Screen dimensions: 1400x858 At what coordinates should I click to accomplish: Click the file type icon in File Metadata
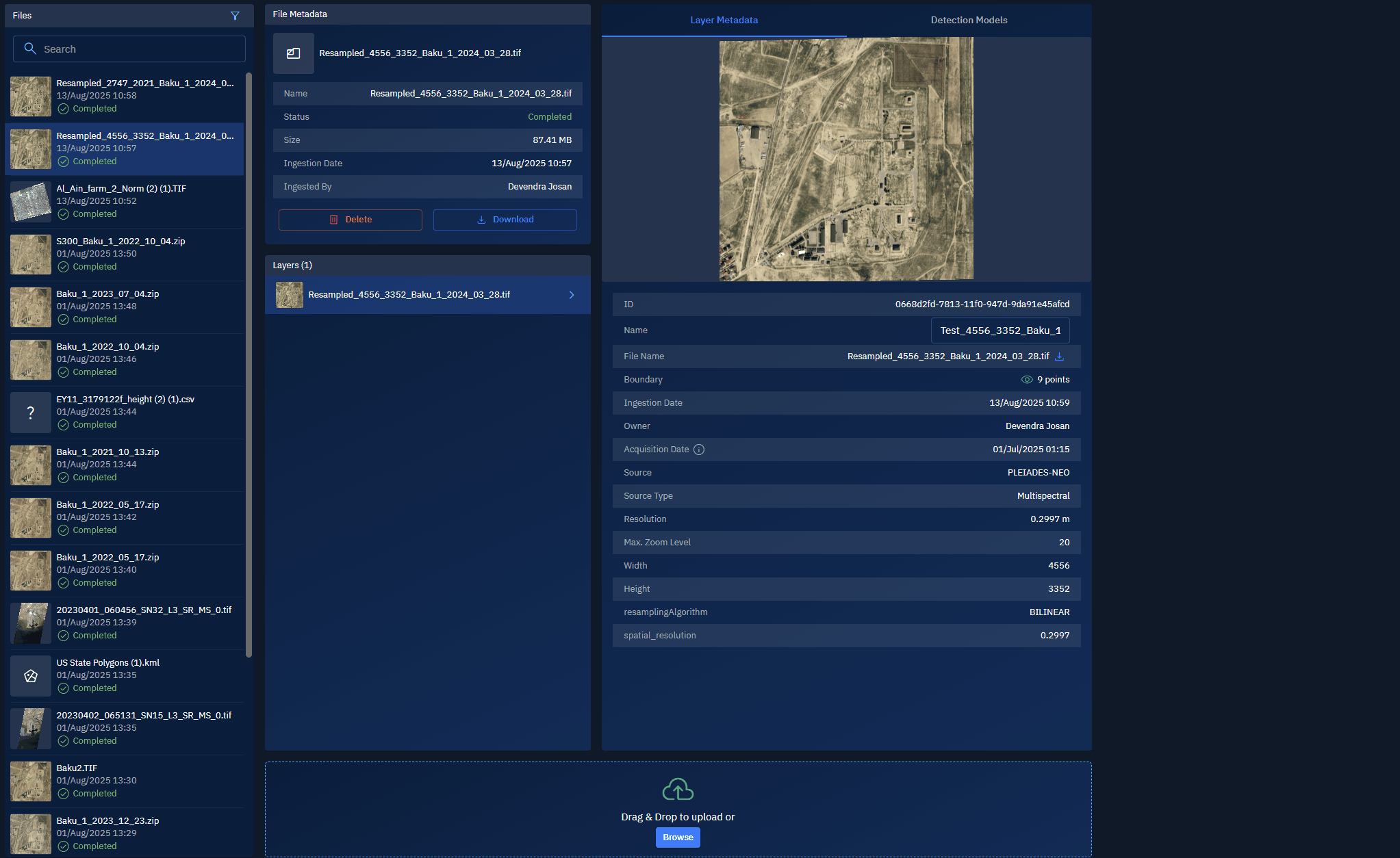click(x=294, y=53)
